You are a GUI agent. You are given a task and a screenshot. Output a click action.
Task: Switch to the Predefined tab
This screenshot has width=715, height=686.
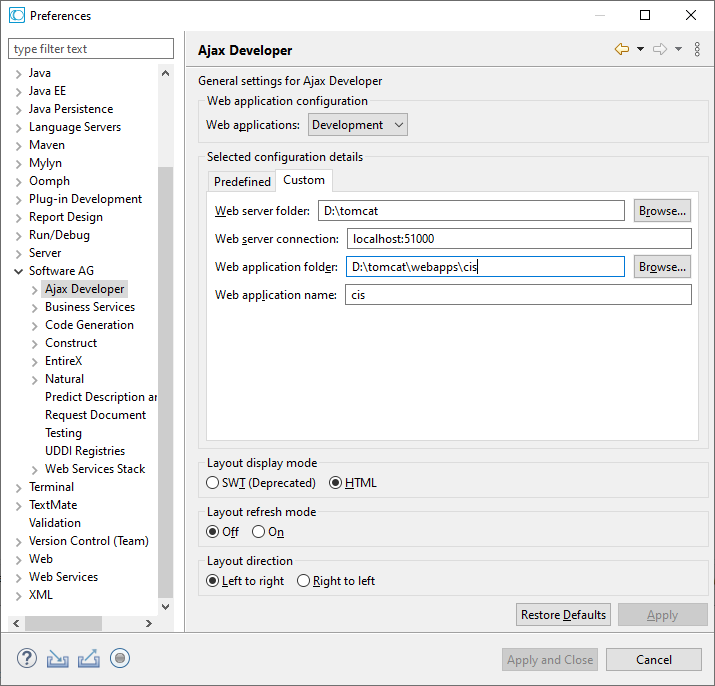pos(242,181)
